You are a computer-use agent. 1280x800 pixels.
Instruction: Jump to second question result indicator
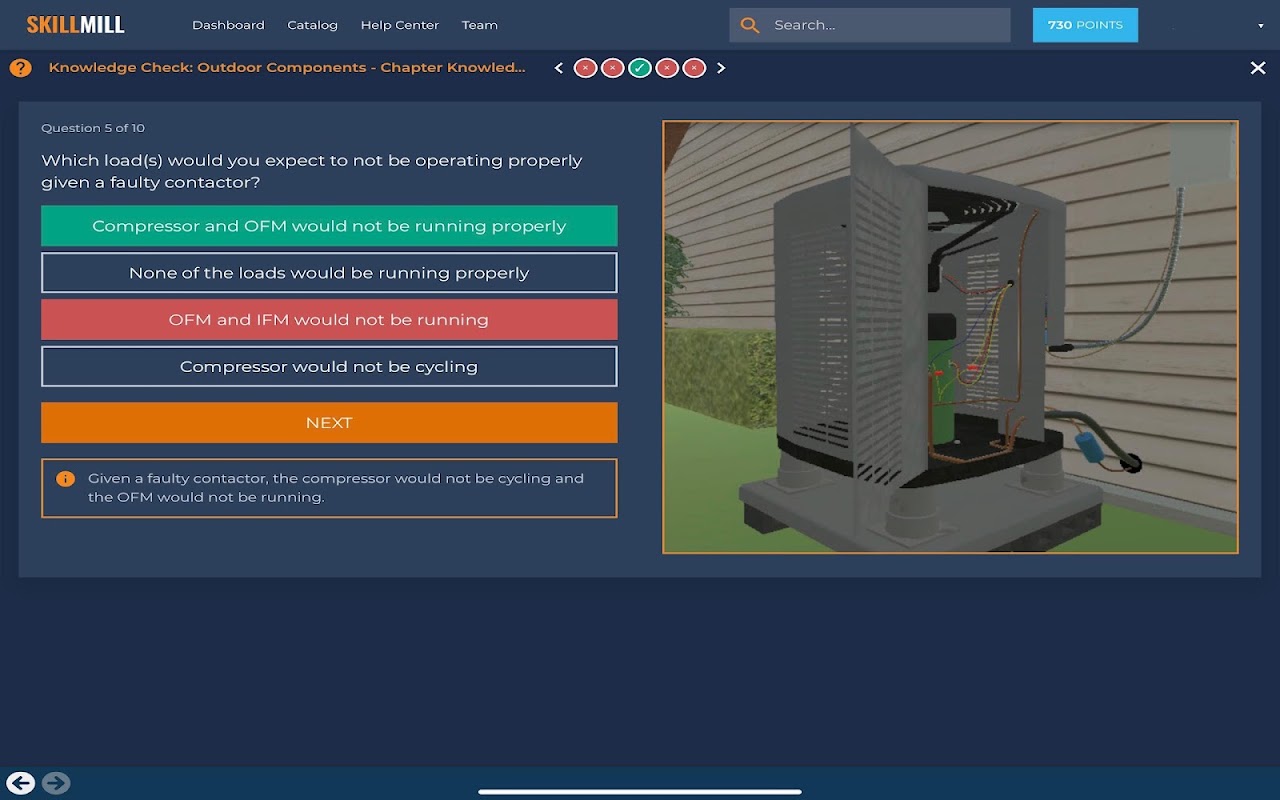click(x=613, y=68)
